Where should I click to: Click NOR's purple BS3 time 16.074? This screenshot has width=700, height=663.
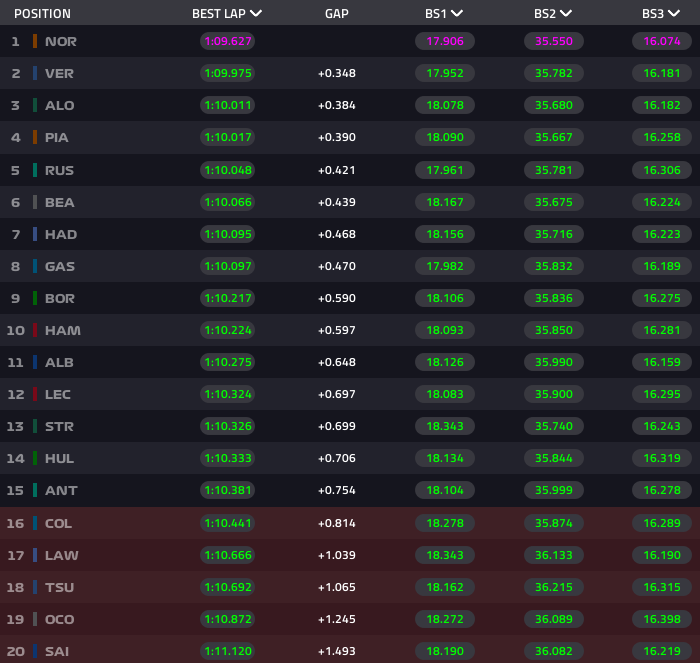[661, 41]
